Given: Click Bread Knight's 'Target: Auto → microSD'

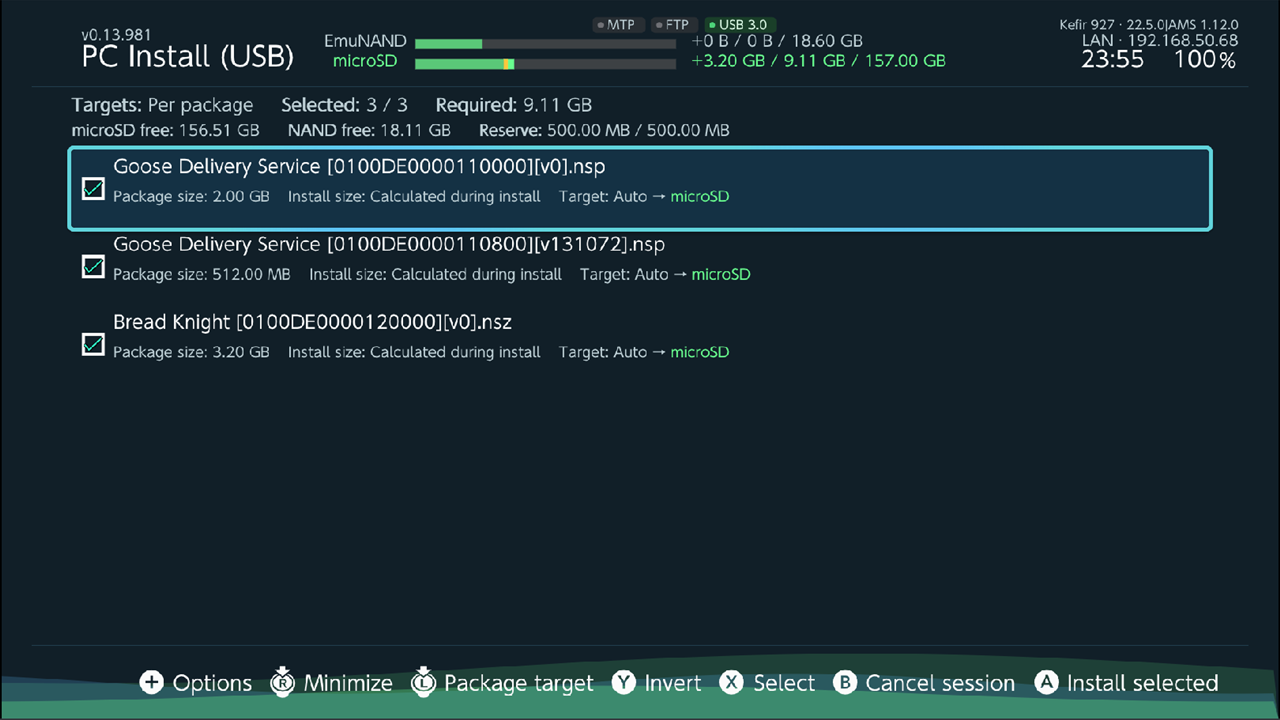Looking at the screenshot, I should tap(644, 352).
